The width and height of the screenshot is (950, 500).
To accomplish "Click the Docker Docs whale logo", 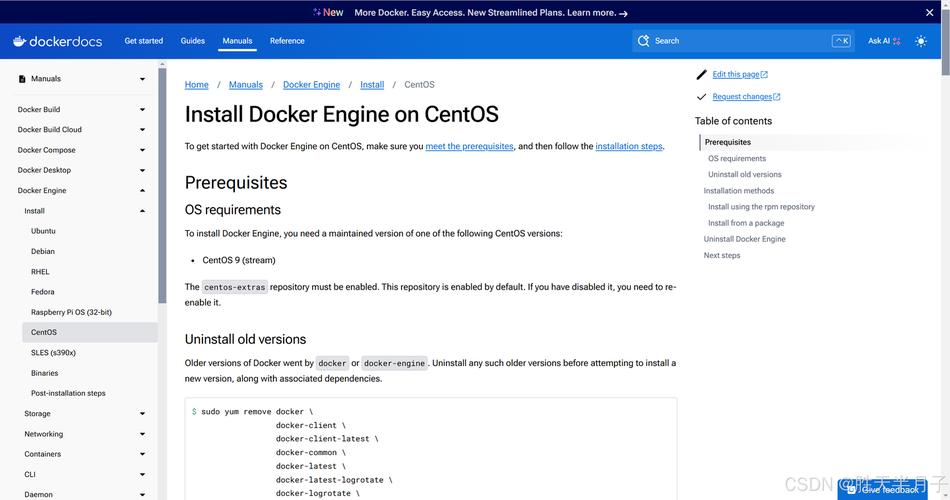I will pyautogui.click(x=19, y=41).
